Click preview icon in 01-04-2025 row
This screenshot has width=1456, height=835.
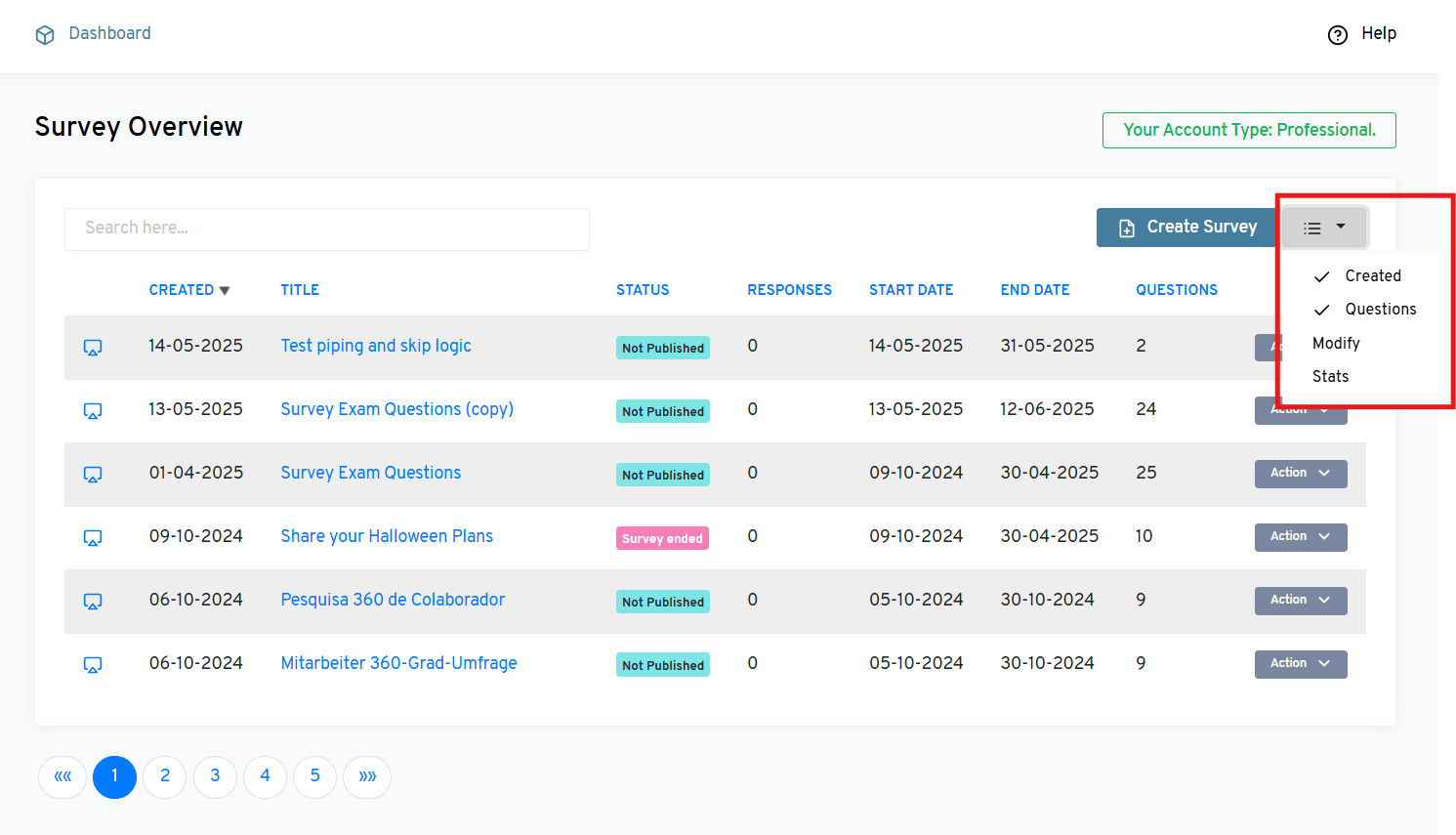93,475
